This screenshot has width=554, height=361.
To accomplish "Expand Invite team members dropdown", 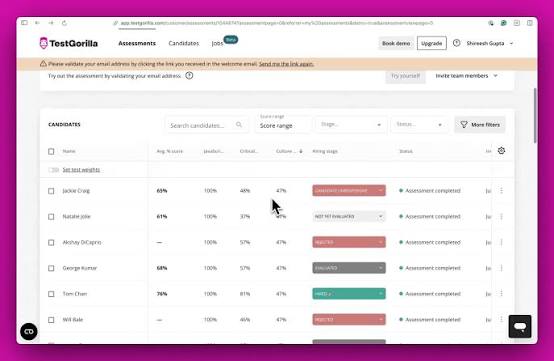I will click(466, 76).
